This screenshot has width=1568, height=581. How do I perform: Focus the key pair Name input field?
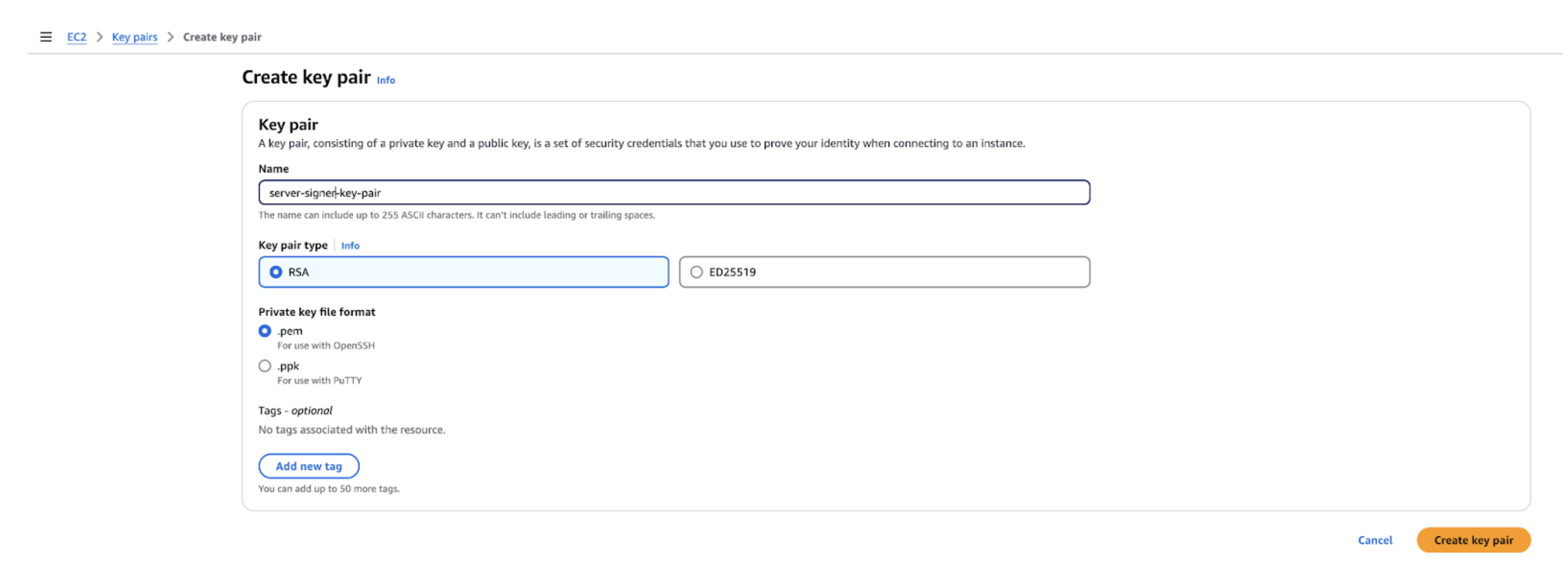(x=674, y=192)
